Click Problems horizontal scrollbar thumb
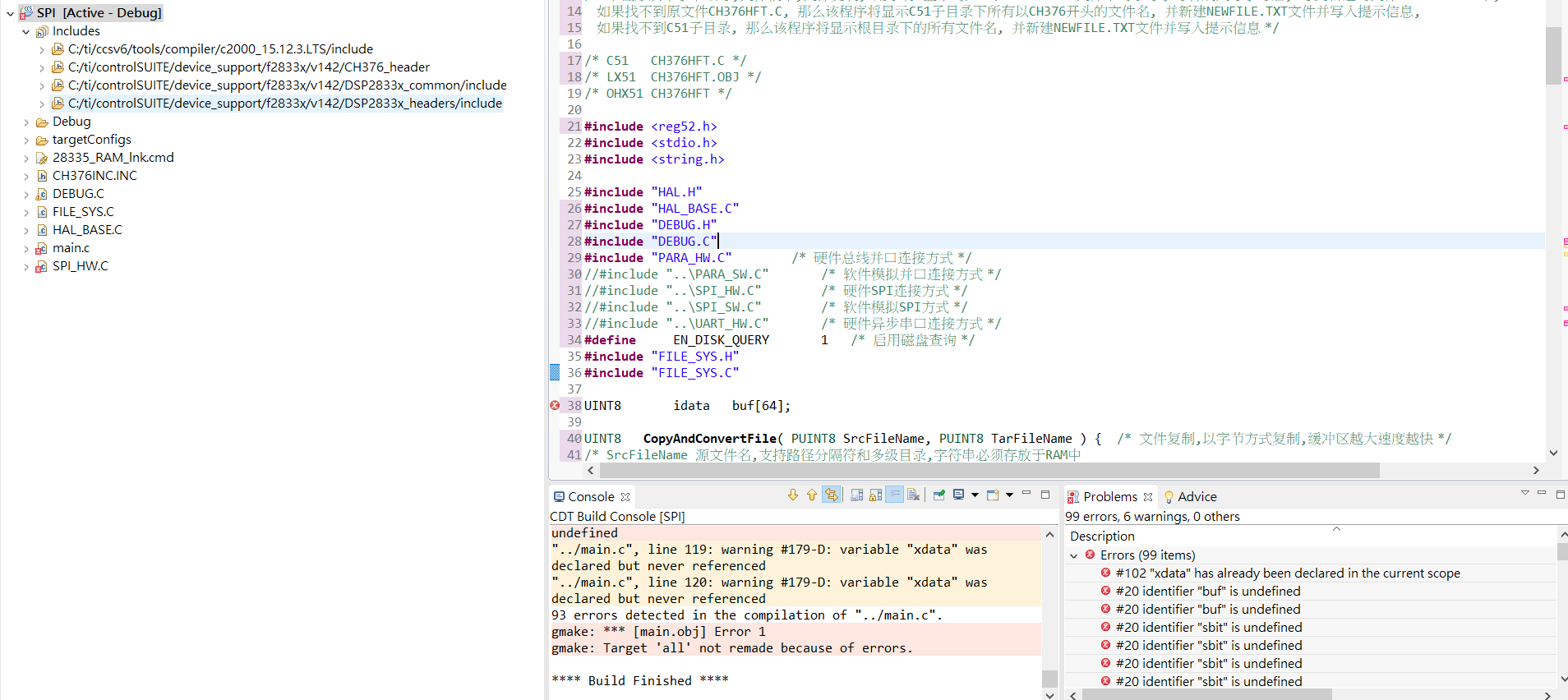Viewport: 1568px width, 700px height. pyautogui.click(x=1206, y=695)
